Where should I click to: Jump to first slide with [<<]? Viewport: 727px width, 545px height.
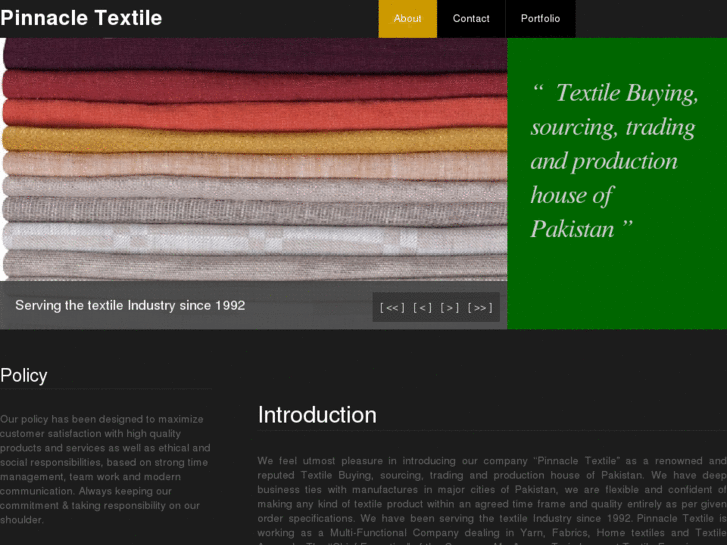392,308
